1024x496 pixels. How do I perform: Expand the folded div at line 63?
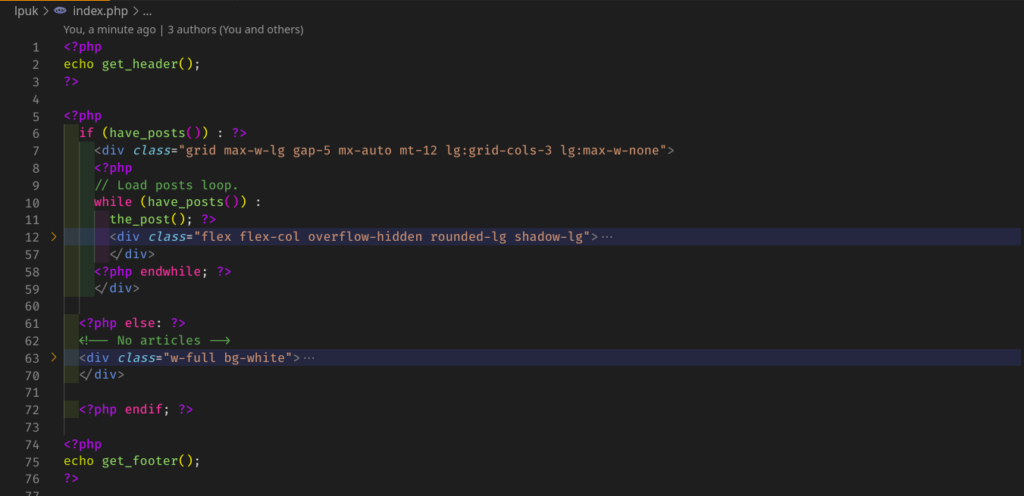(53, 357)
